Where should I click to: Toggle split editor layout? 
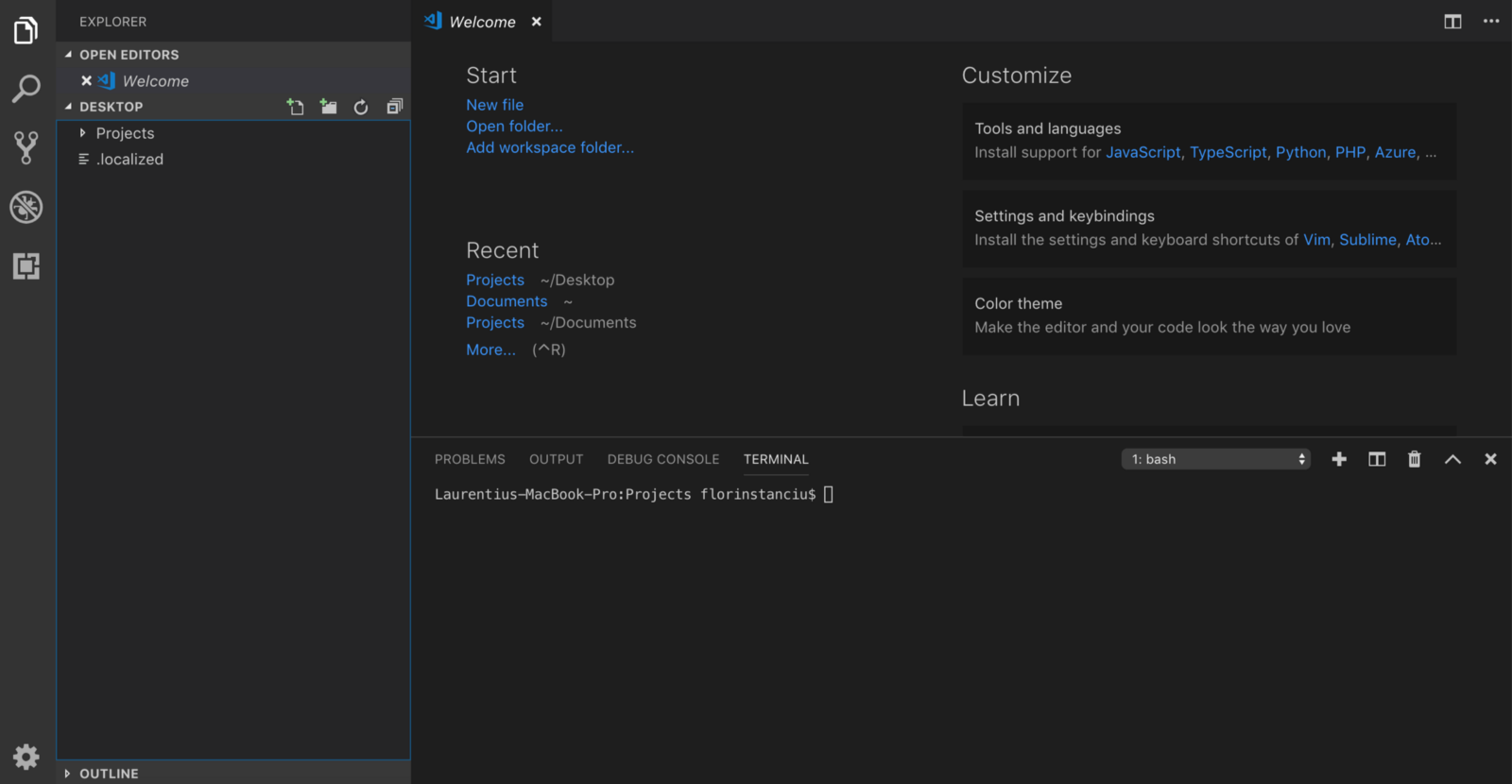coord(1452,22)
